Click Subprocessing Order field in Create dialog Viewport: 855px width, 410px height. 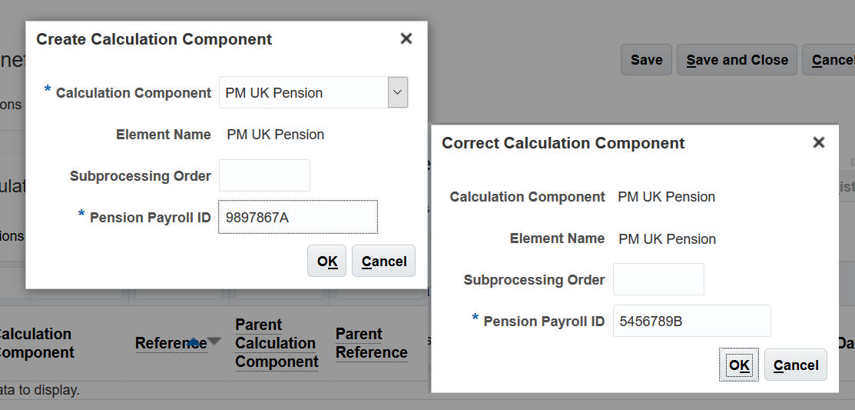coord(265,175)
